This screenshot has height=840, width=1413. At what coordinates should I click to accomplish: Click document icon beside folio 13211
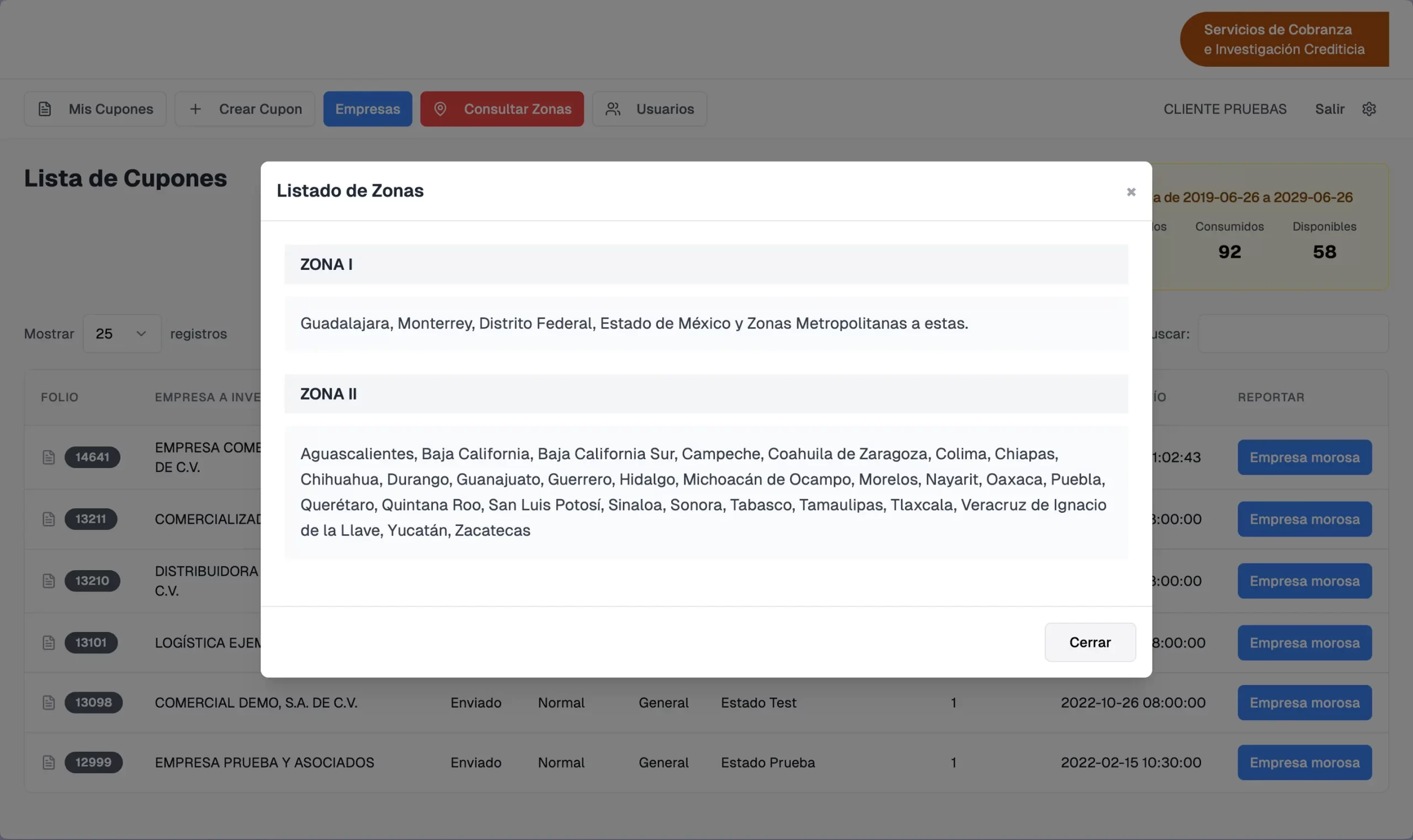click(49, 518)
